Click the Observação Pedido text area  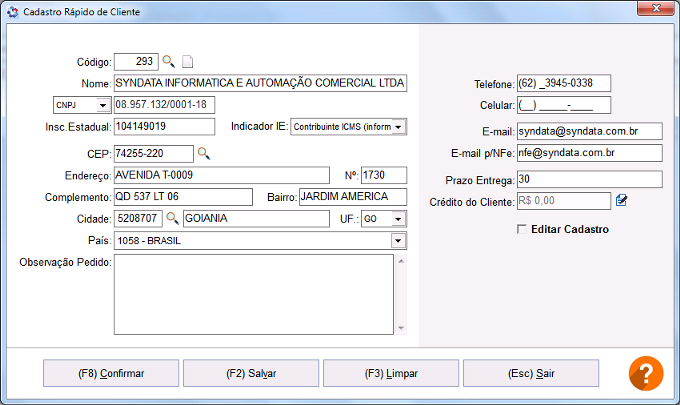[254, 294]
